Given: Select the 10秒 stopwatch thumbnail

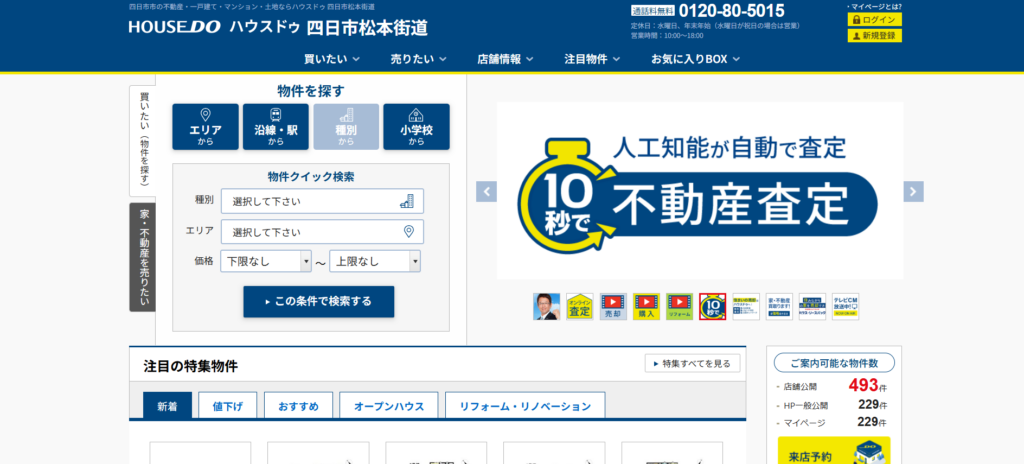Looking at the screenshot, I should pyautogui.click(x=712, y=307).
